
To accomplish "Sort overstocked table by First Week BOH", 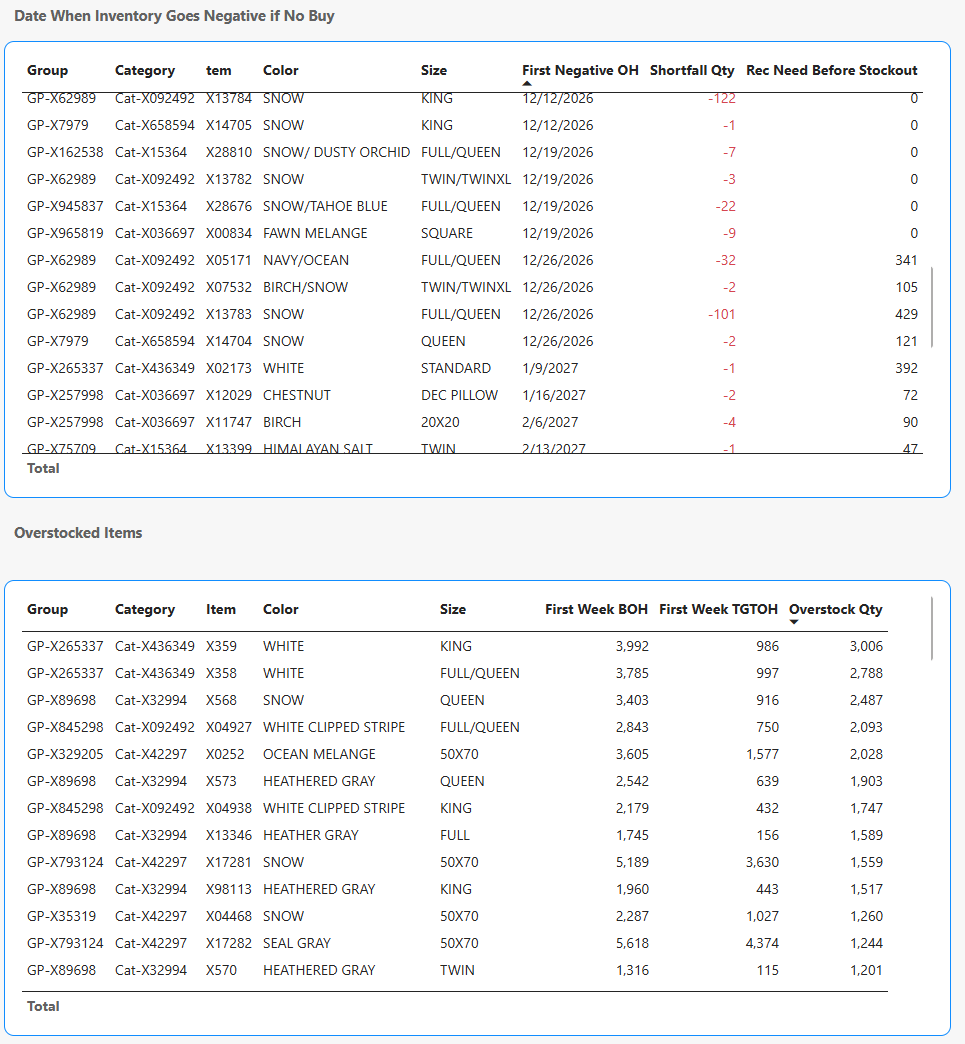I will 596,609.
